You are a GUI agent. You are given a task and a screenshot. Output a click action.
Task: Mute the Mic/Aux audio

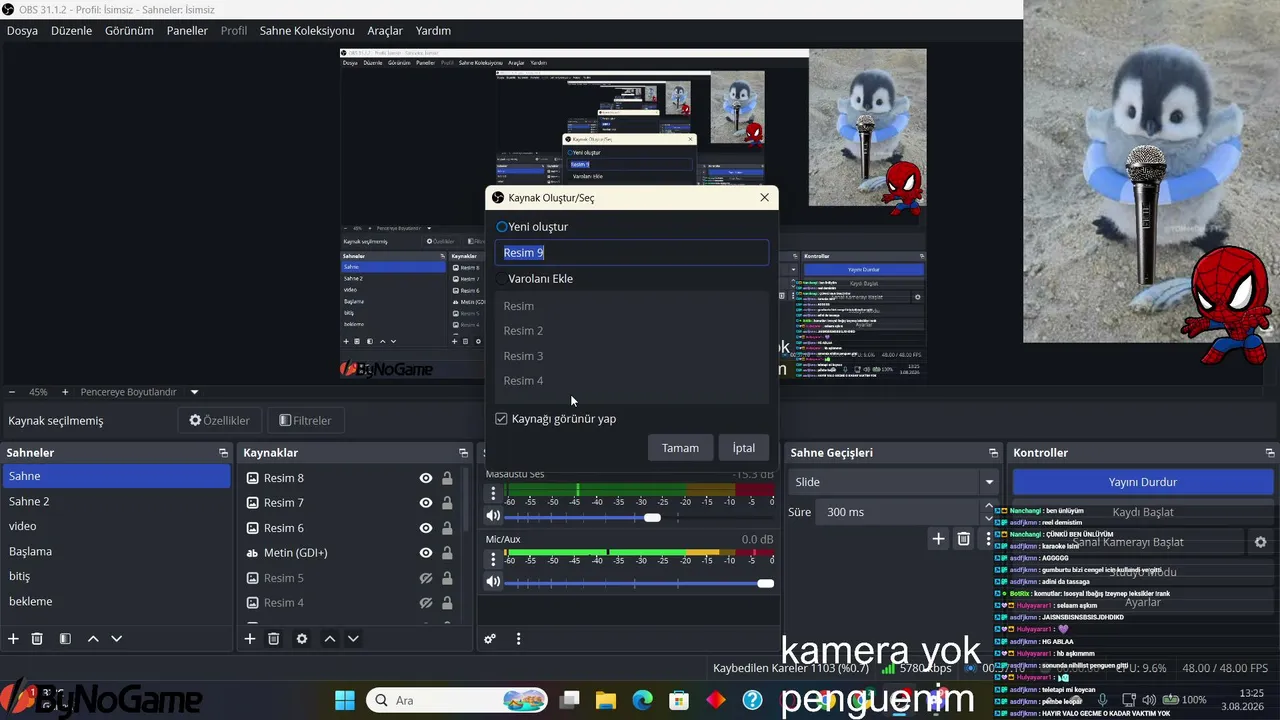pyautogui.click(x=493, y=582)
